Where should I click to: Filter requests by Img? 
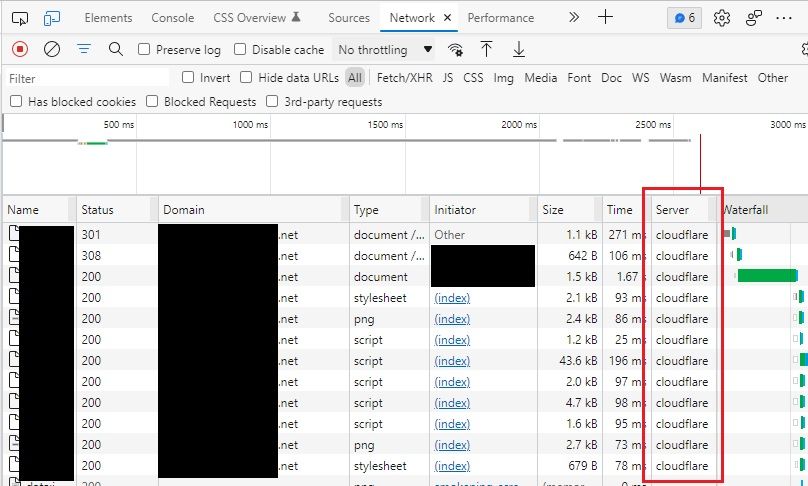point(503,78)
